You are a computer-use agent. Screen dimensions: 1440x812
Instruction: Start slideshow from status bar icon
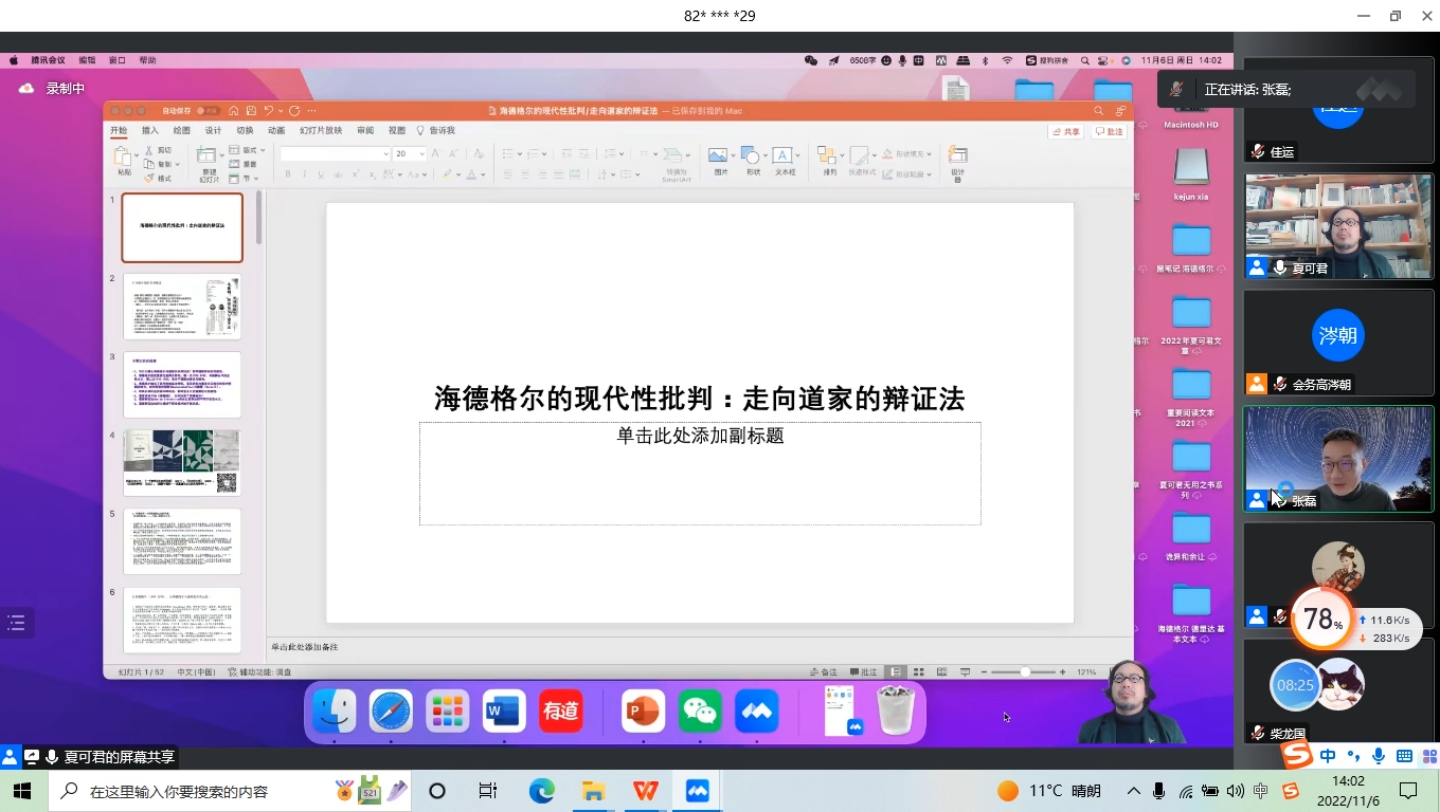point(965,672)
